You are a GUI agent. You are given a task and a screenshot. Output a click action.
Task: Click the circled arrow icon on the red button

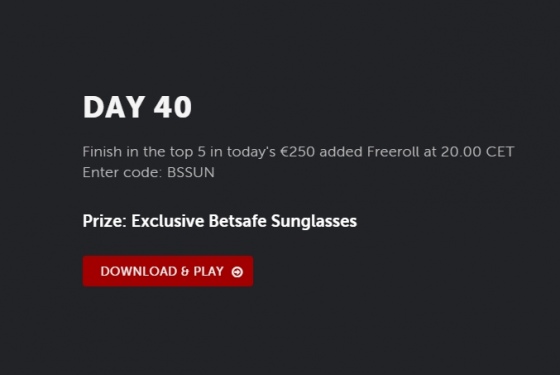(237, 272)
